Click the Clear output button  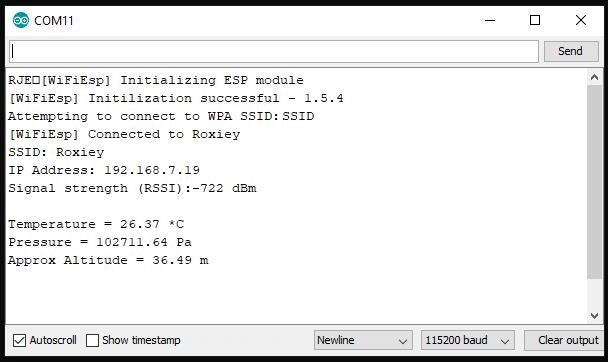tap(565, 340)
